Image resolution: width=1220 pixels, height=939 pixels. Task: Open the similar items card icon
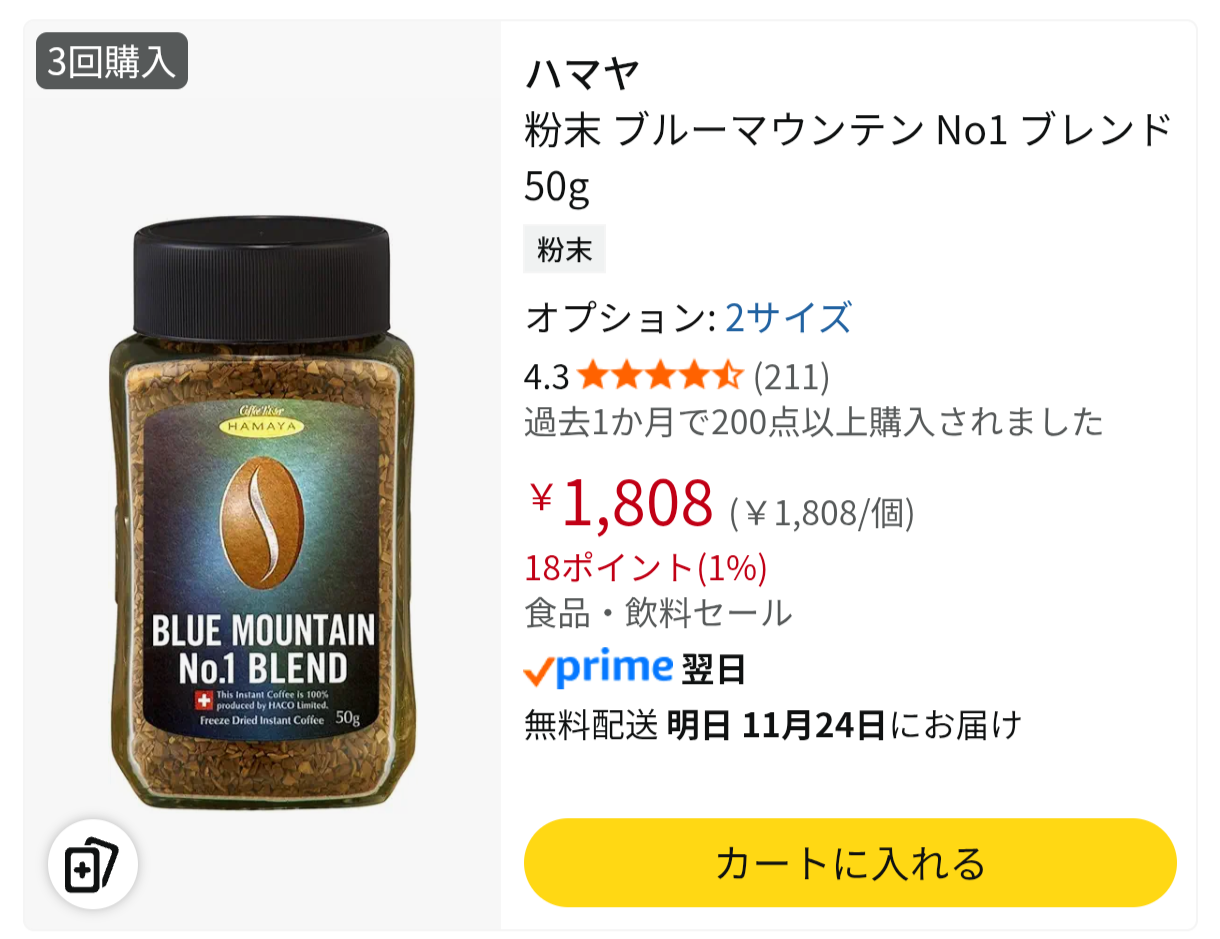[92, 864]
